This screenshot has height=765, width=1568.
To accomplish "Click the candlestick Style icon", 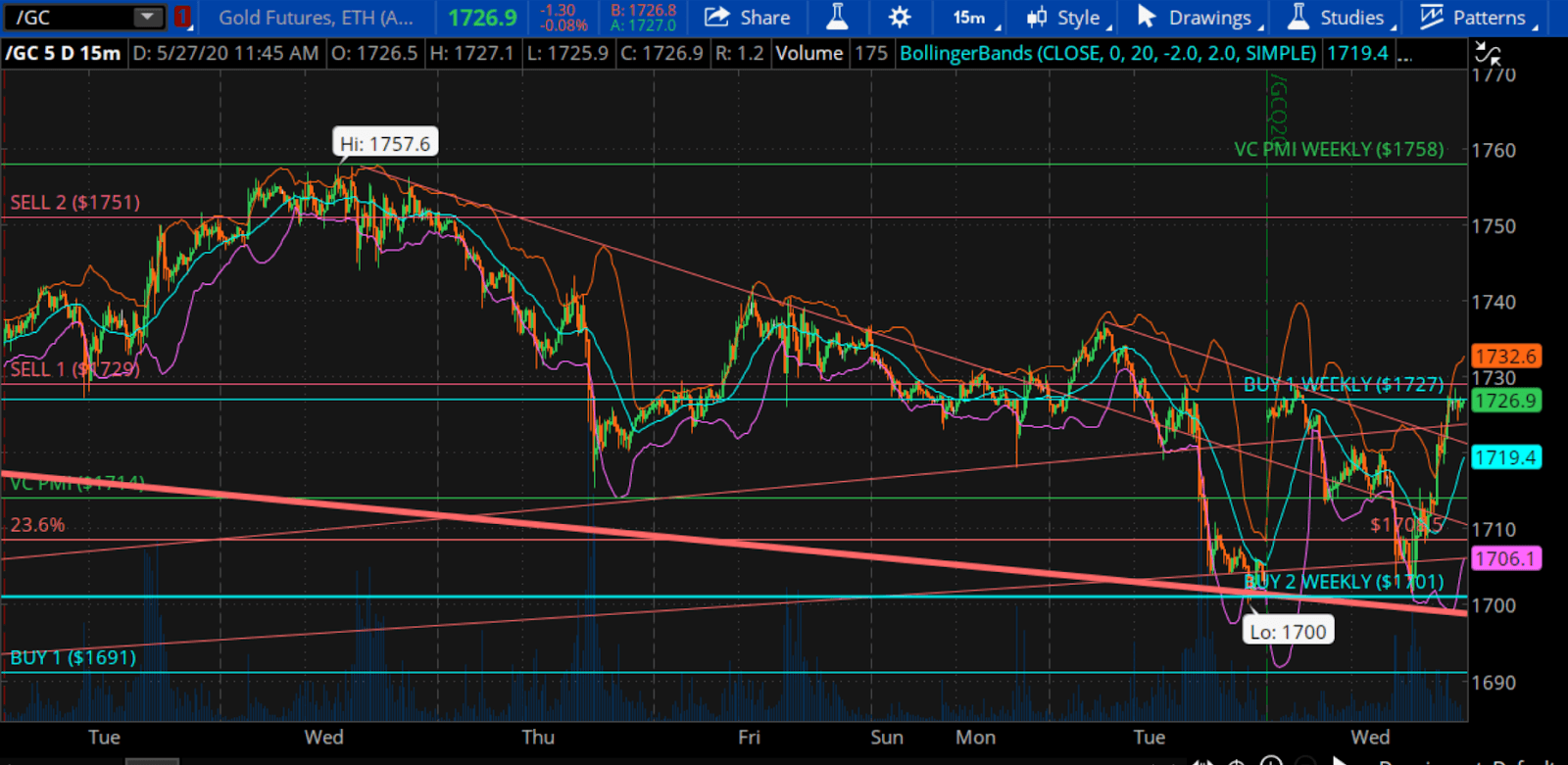I will [1036, 18].
